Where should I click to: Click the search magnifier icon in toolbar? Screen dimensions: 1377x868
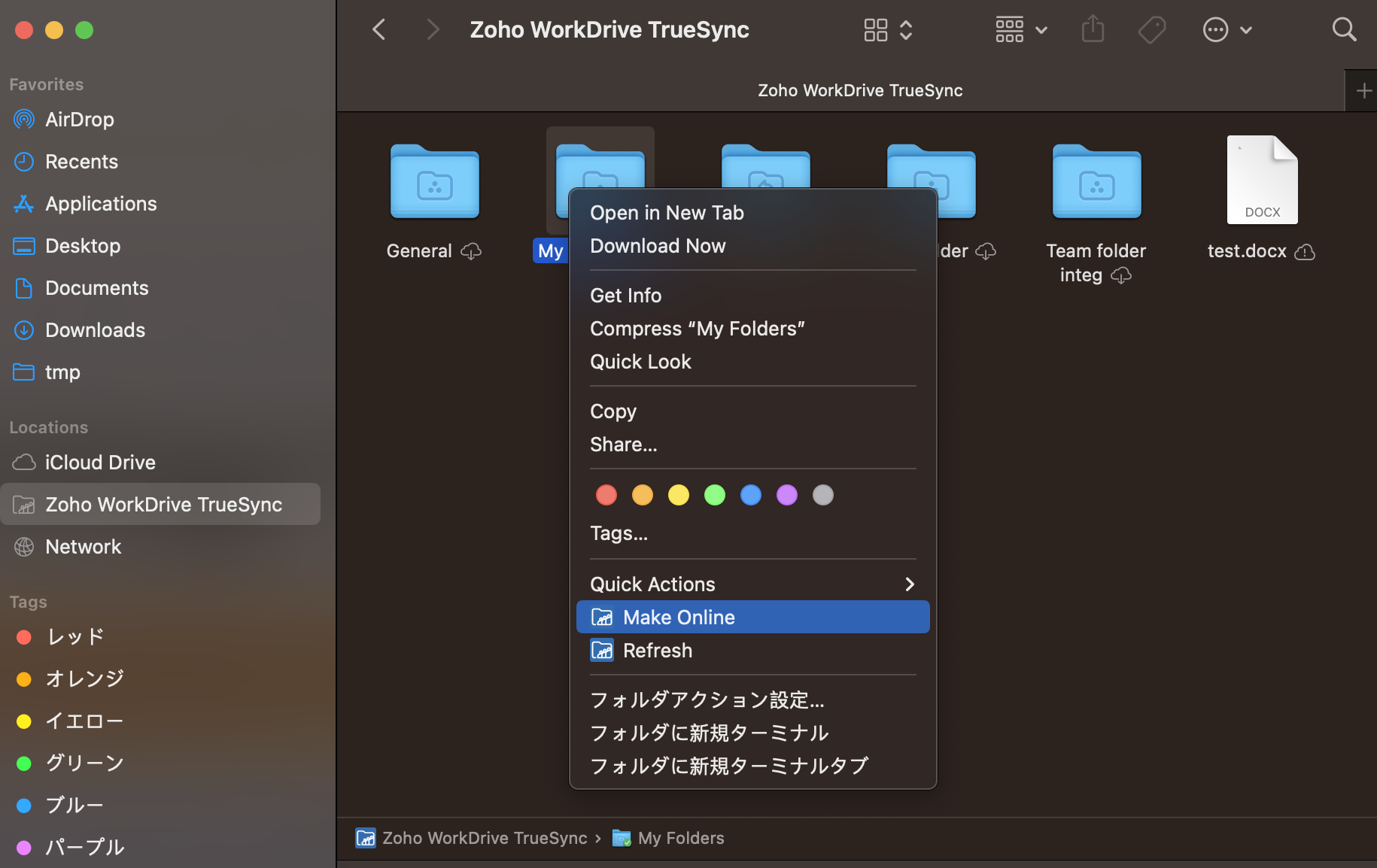pos(1343,30)
